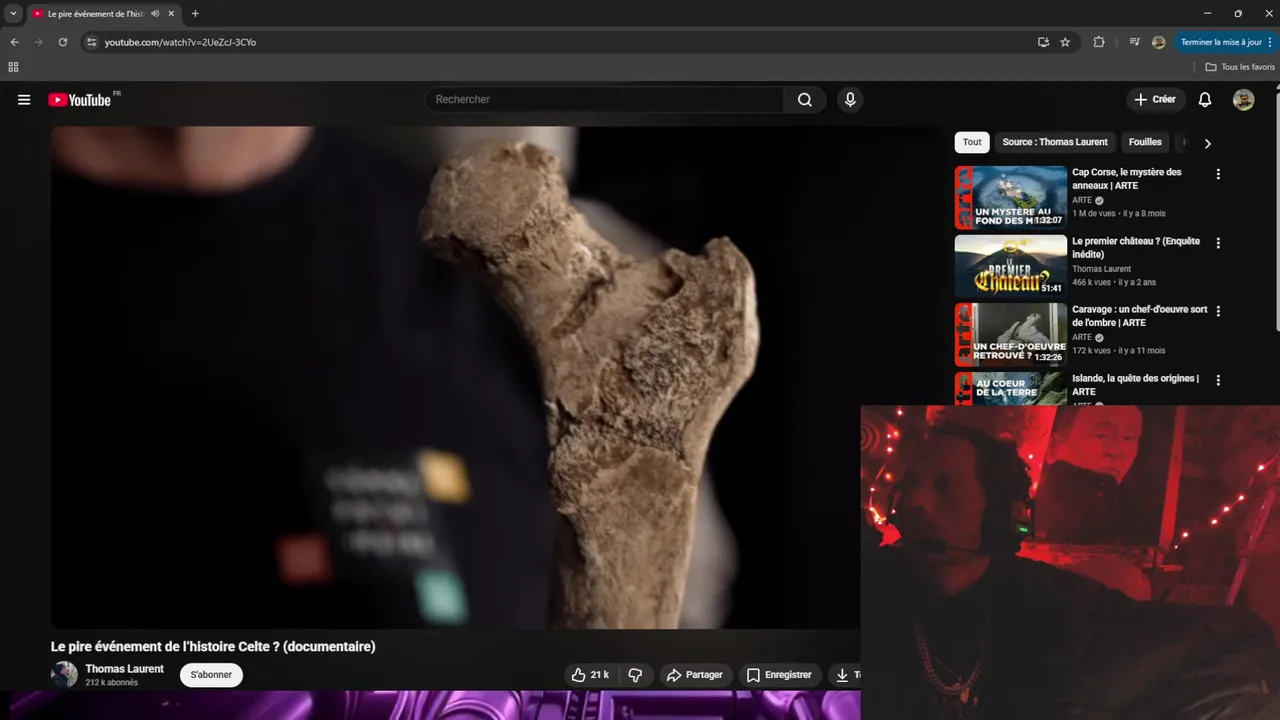
Task: Open the apps grid in bookmarks bar
Action: pyautogui.click(x=13, y=67)
